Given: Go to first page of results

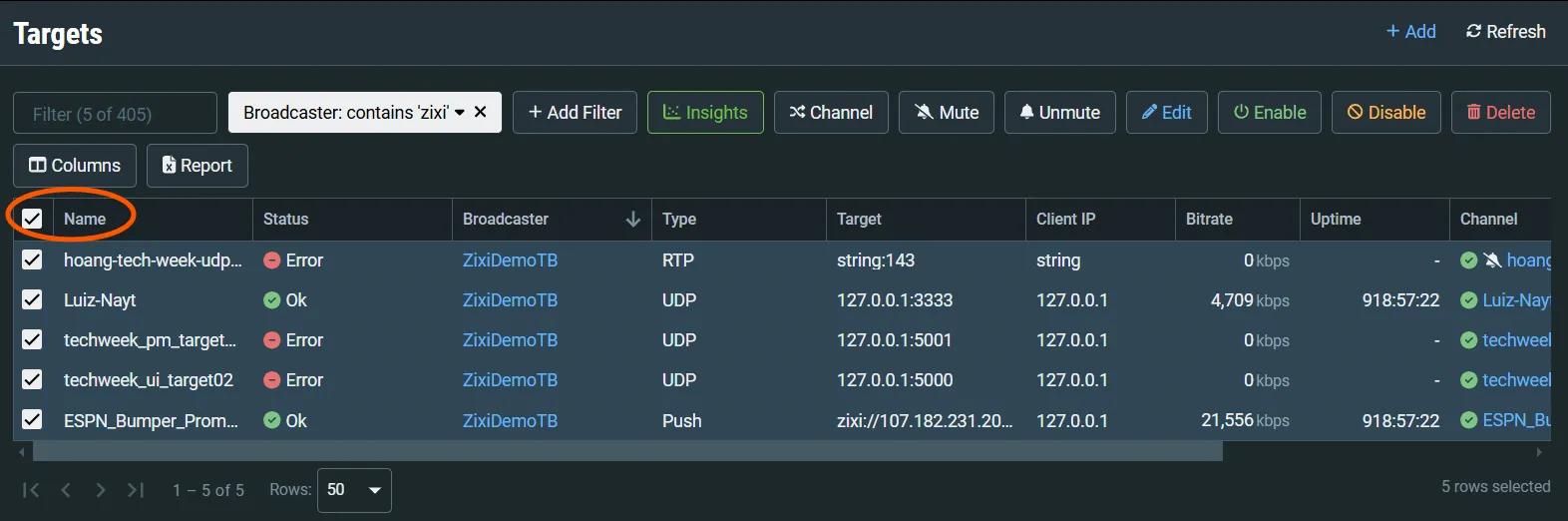Looking at the screenshot, I should [31, 490].
